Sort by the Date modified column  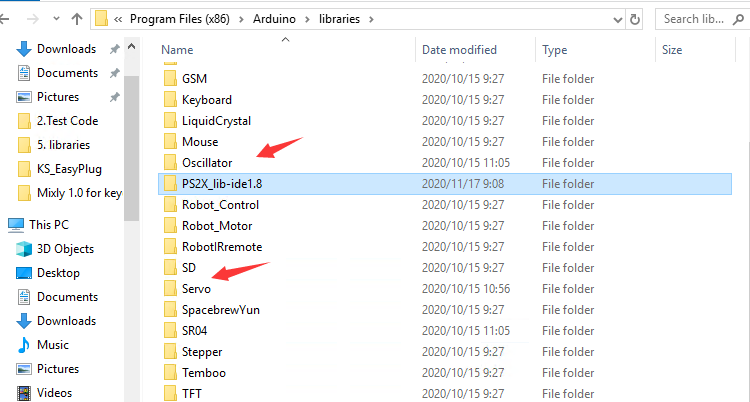click(x=459, y=50)
